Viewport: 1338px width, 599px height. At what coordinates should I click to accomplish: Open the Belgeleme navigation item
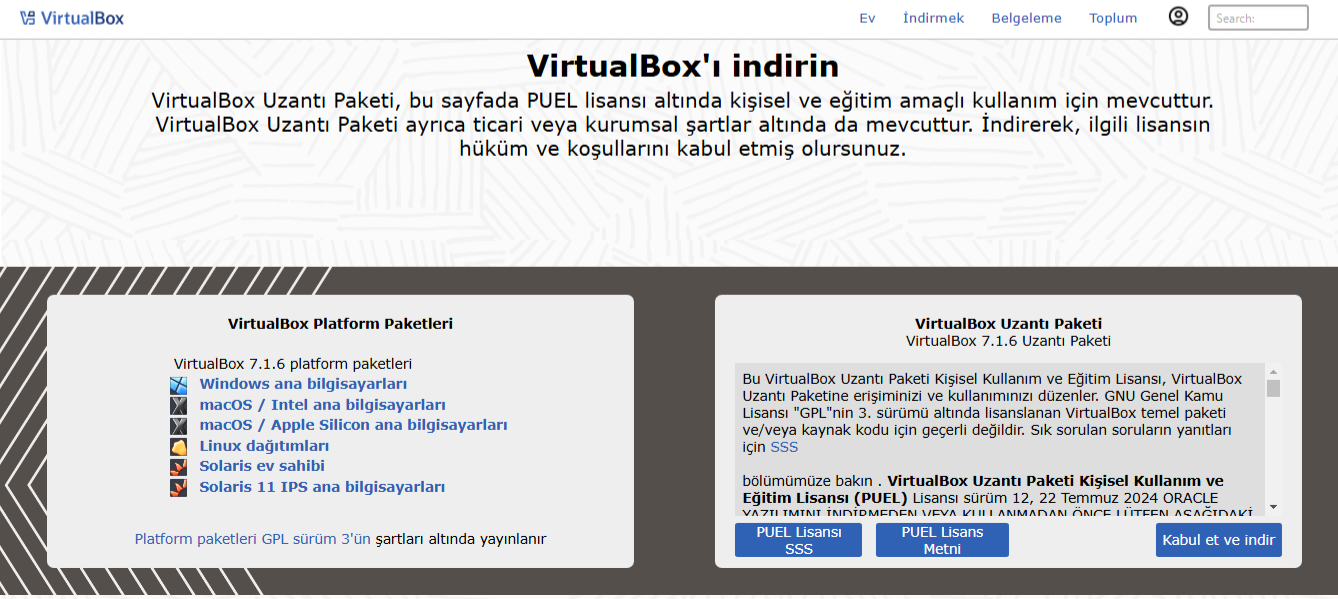[1026, 18]
